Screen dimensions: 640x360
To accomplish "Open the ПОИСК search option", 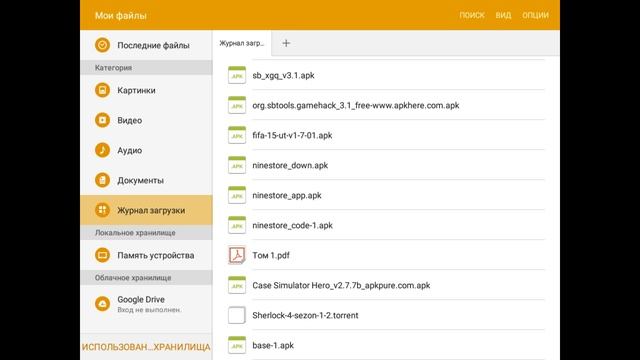I will pyautogui.click(x=472, y=15).
